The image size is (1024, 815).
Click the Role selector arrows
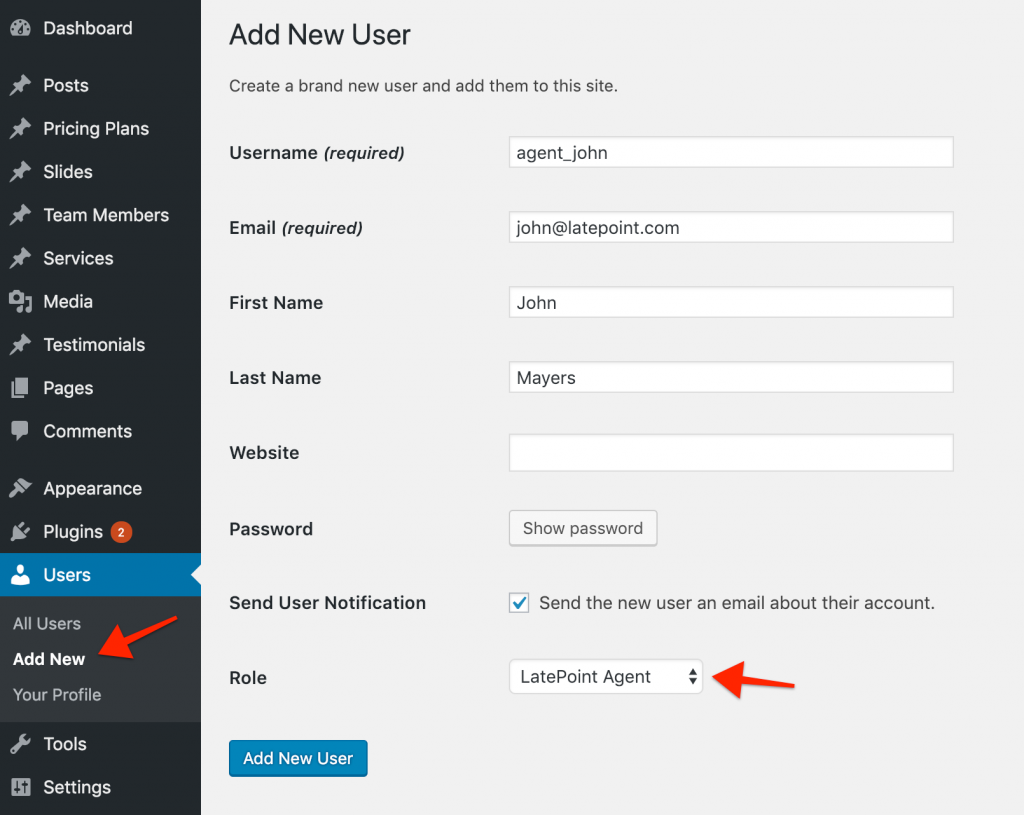click(x=691, y=677)
